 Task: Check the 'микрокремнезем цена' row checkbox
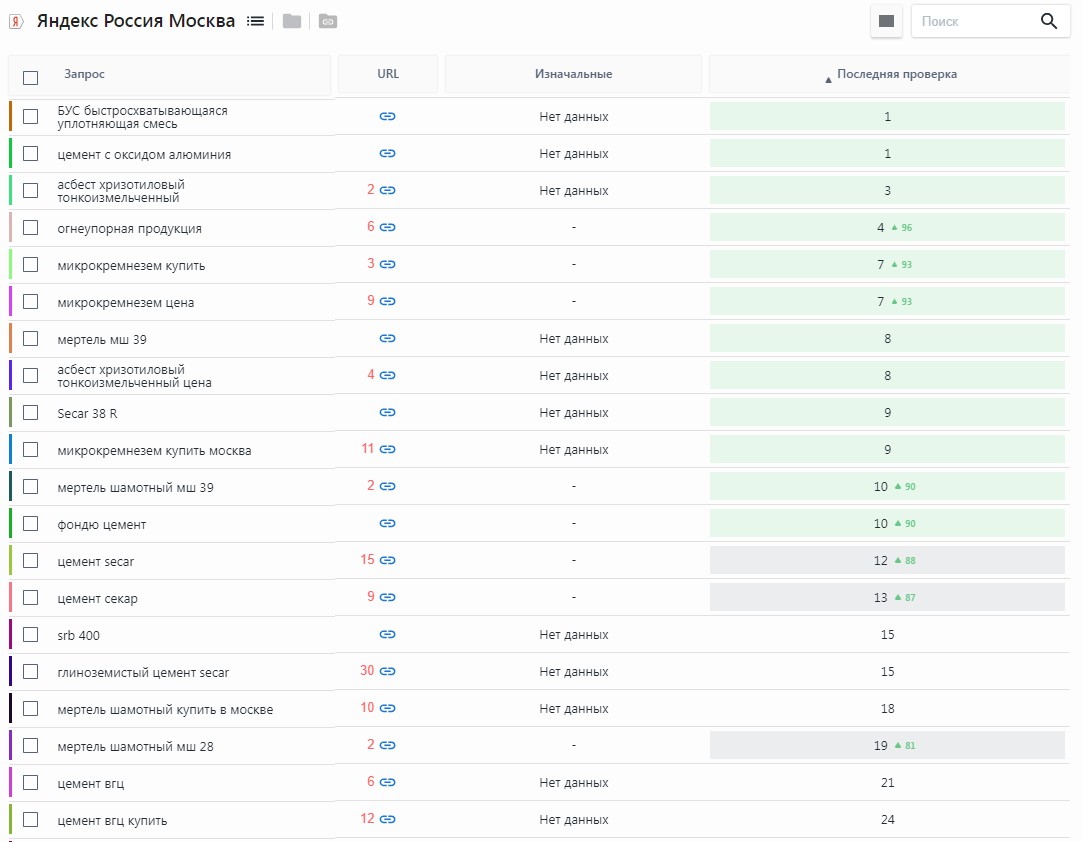31,302
